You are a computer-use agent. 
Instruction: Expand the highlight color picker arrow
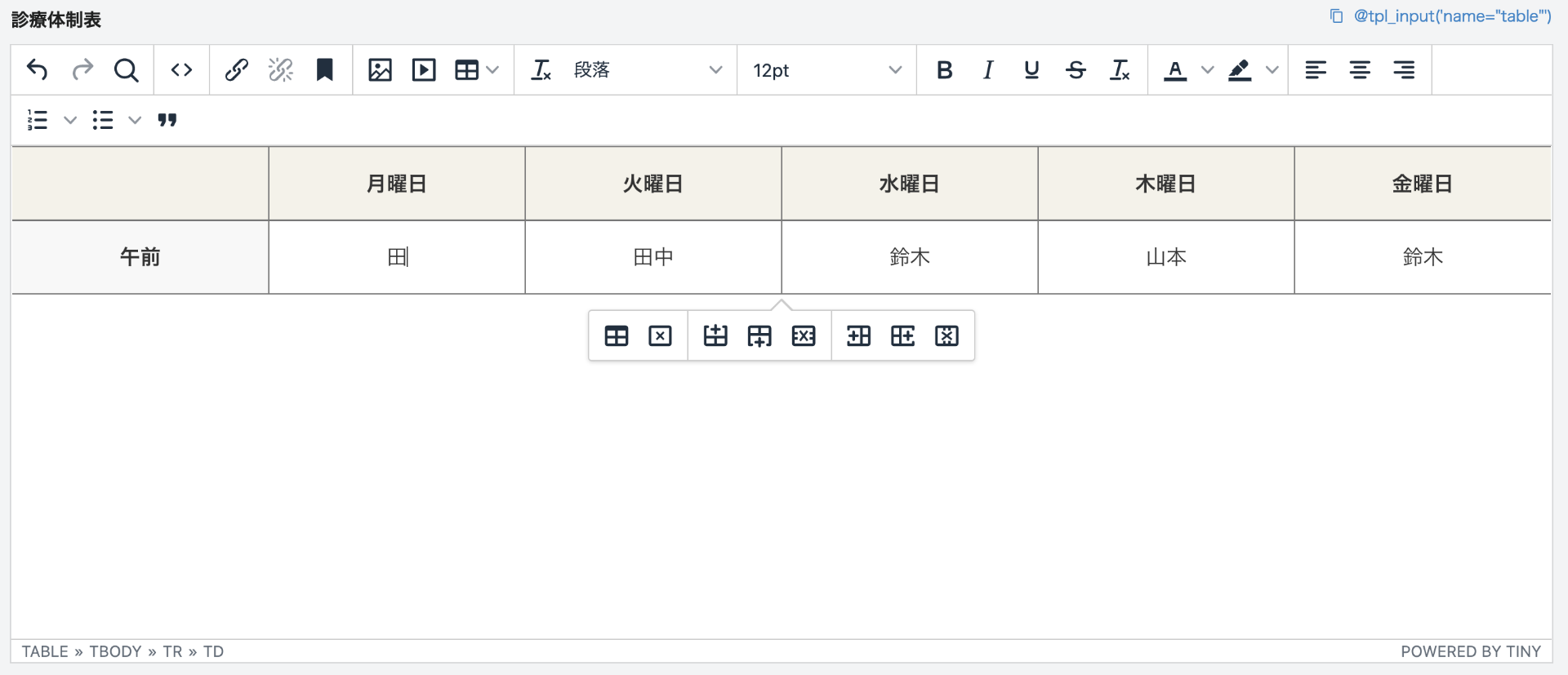click(1272, 70)
